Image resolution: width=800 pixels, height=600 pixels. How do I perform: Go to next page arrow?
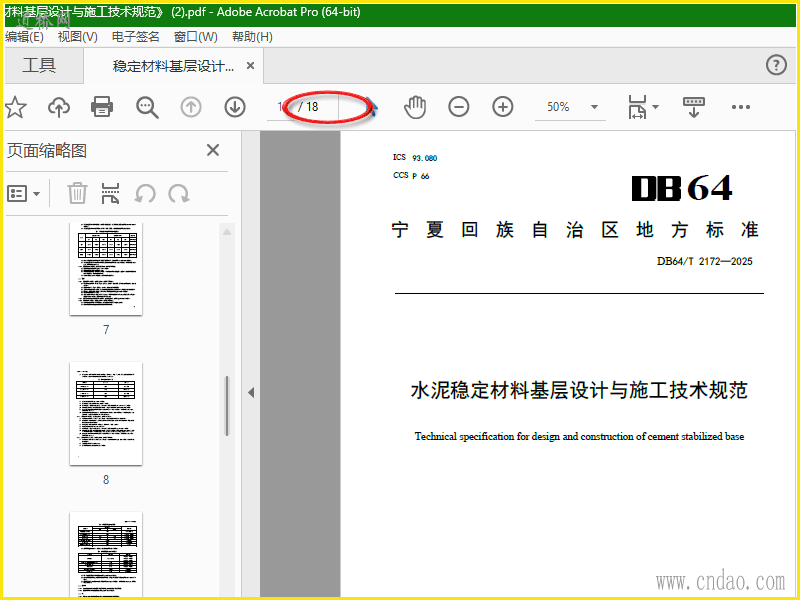235,108
